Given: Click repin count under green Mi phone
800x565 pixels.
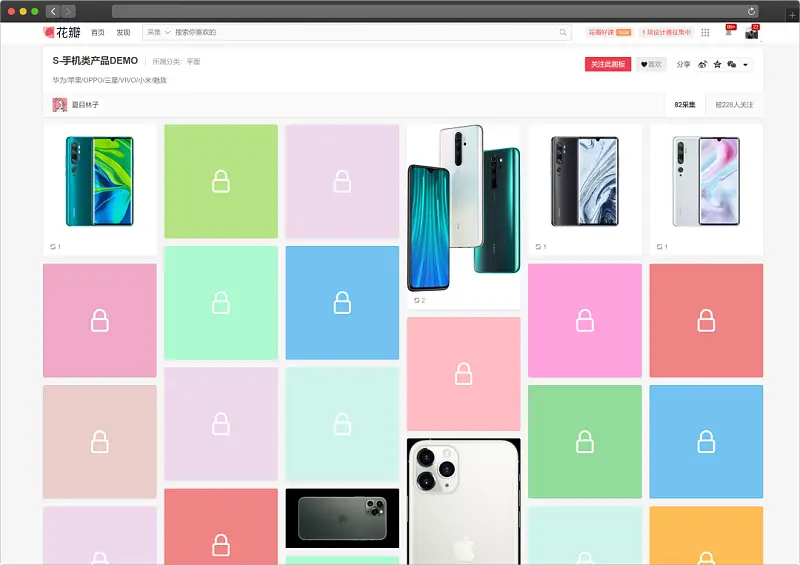Looking at the screenshot, I should click(x=55, y=247).
